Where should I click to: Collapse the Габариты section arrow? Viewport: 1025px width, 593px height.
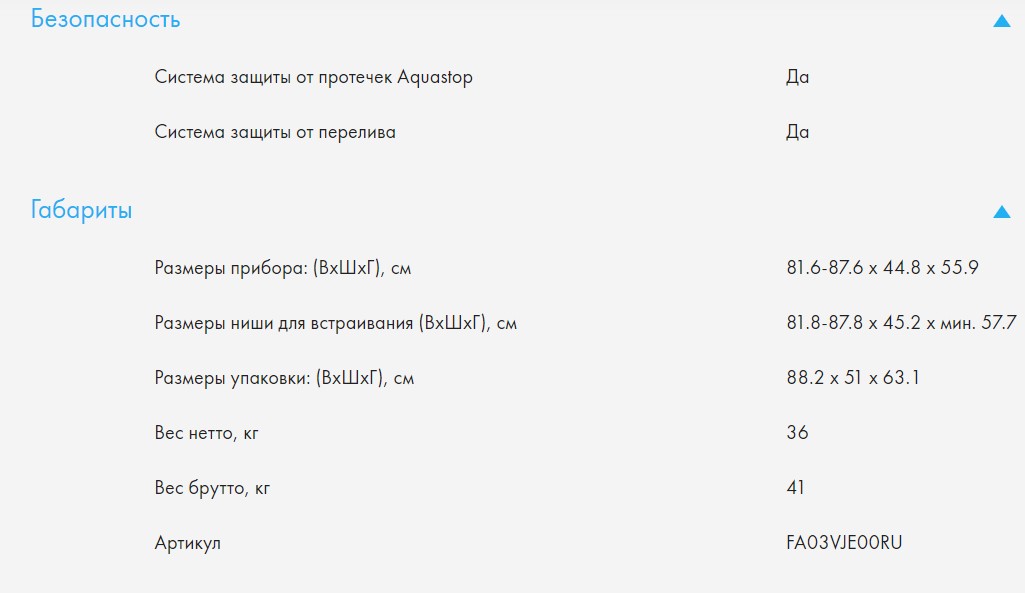[x=1001, y=211]
